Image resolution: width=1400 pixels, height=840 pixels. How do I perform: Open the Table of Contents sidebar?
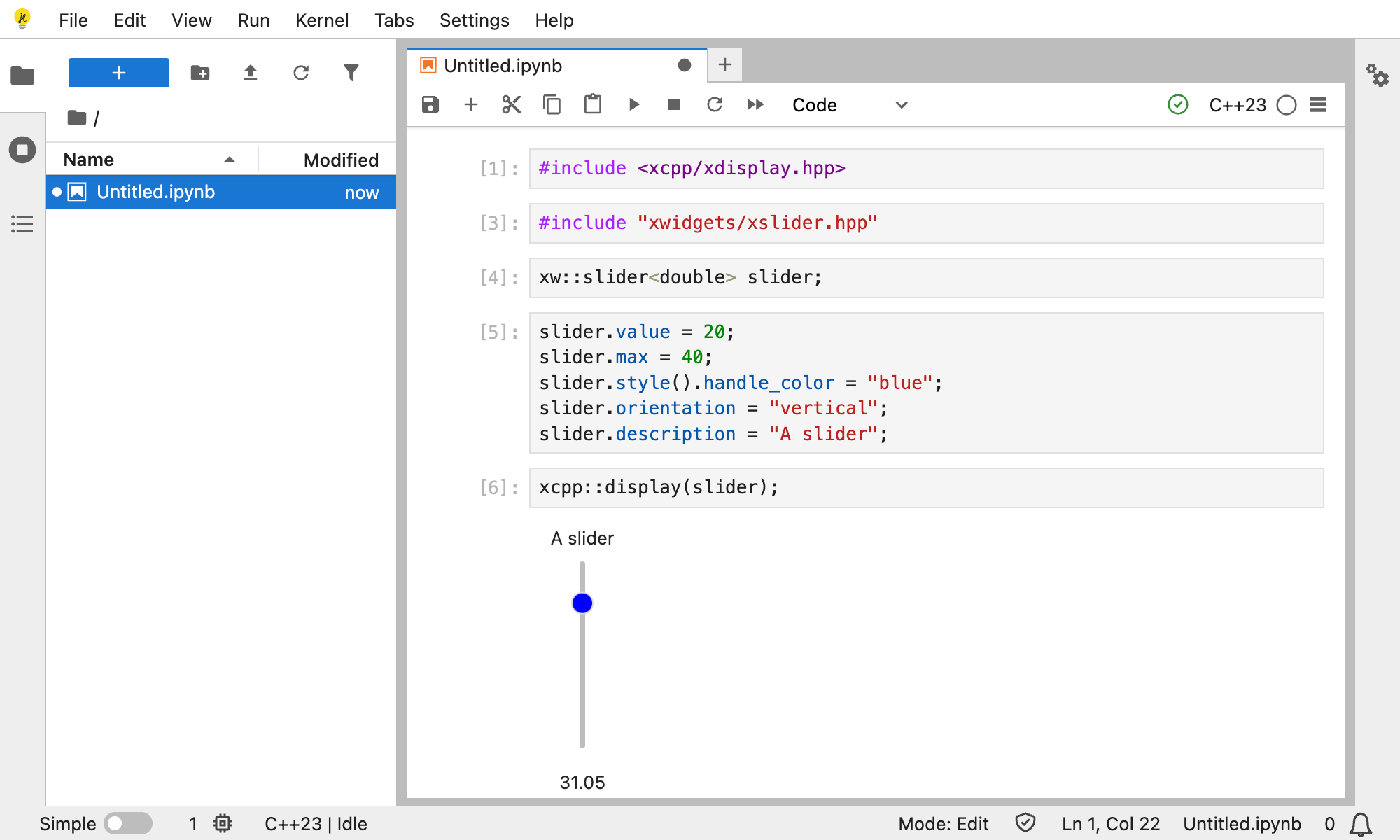click(x=22, y=224)
